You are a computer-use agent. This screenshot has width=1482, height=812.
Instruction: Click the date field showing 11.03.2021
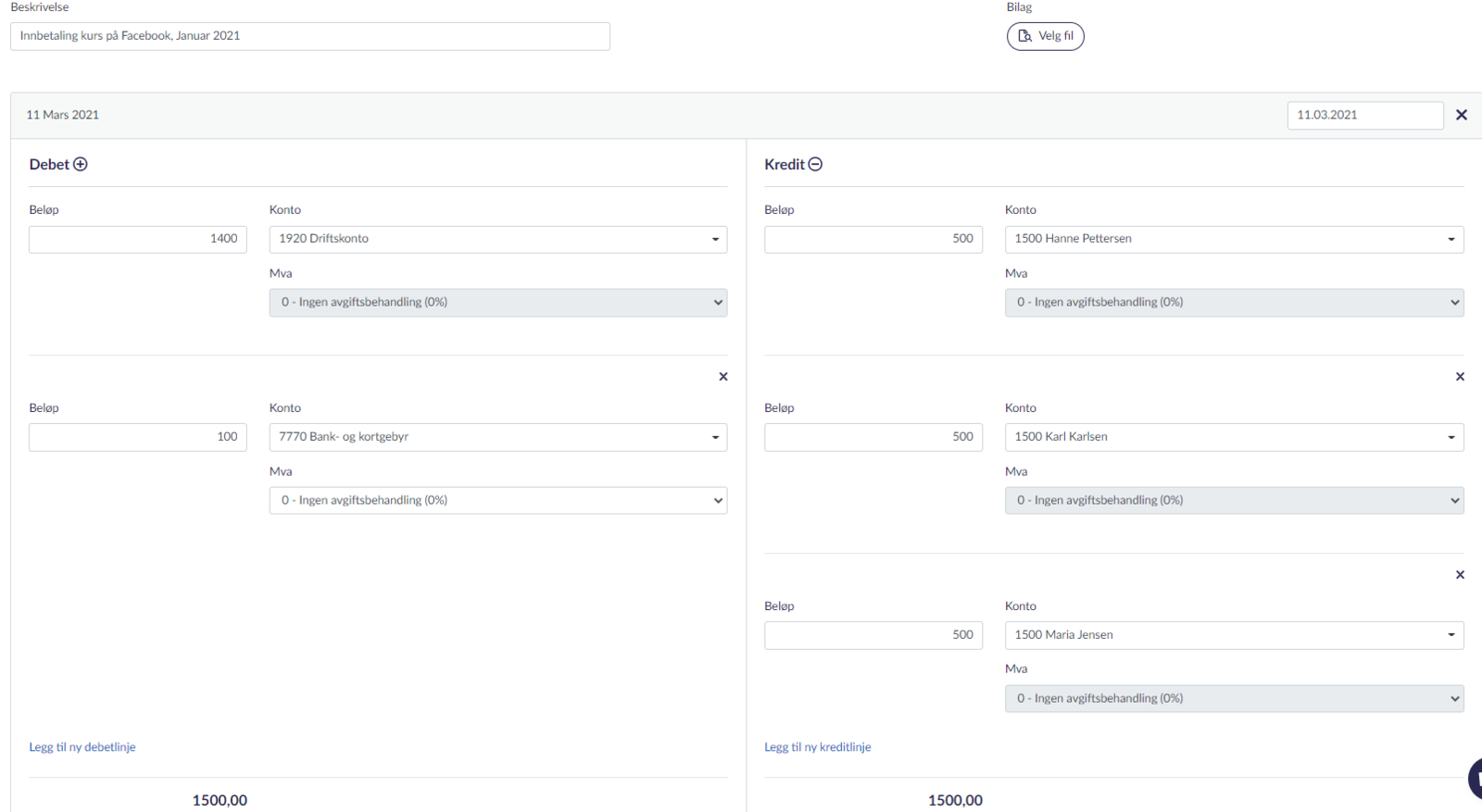point(1364,116)
